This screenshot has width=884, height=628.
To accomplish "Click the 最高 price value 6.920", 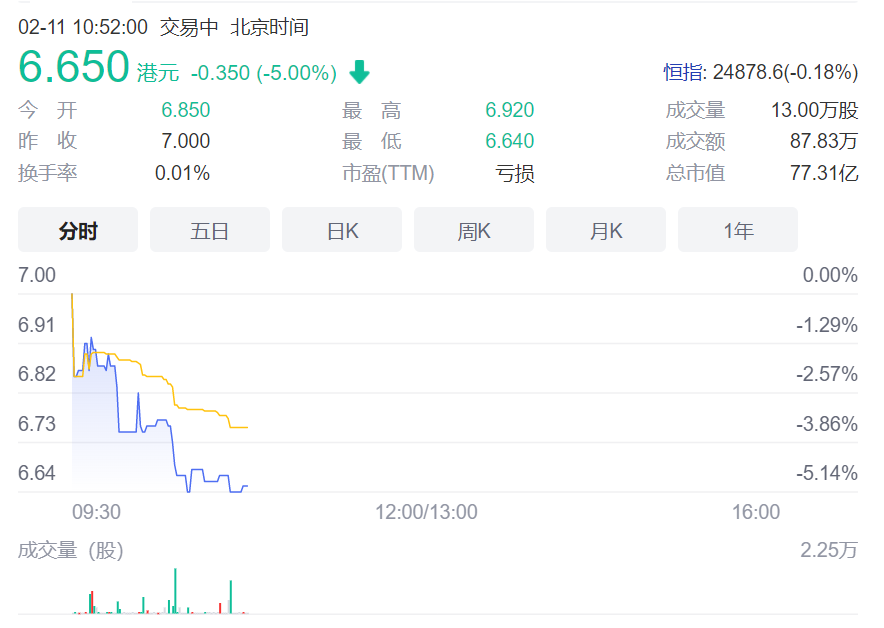I will point(509,110).
